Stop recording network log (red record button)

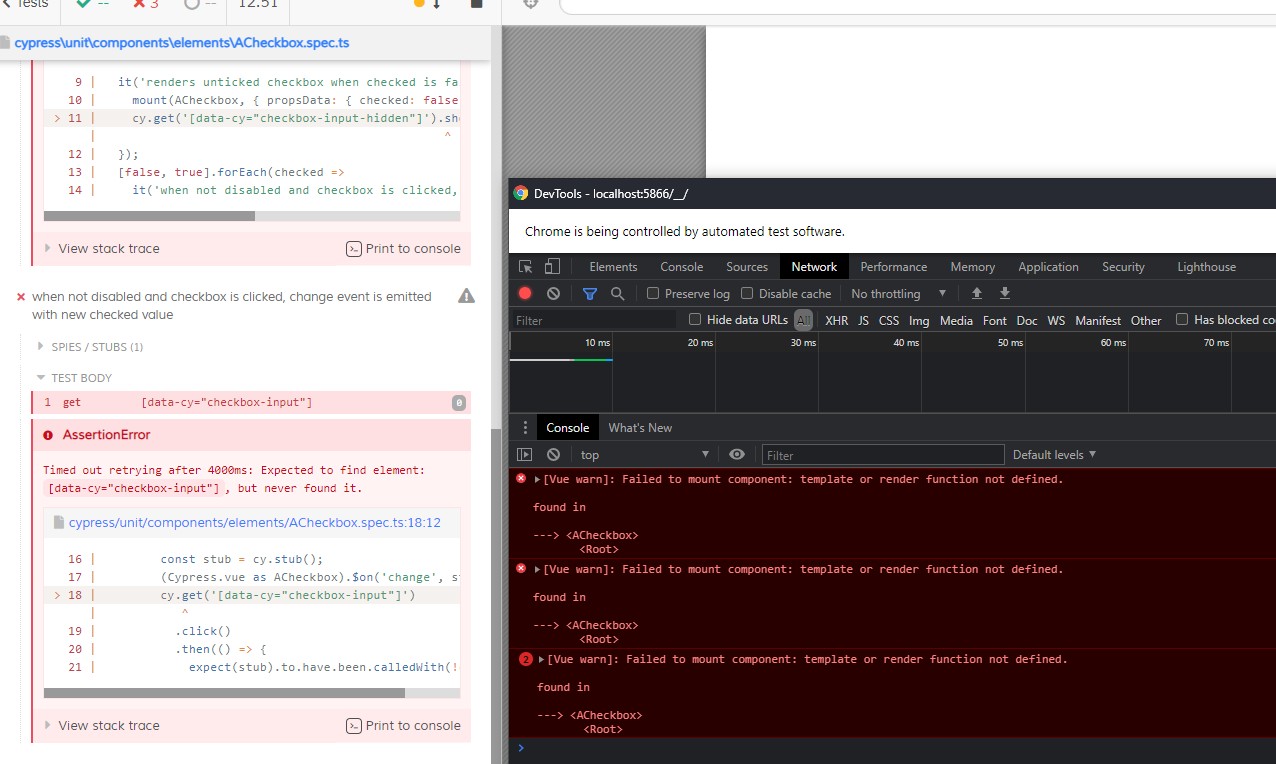tap(524, 292)
